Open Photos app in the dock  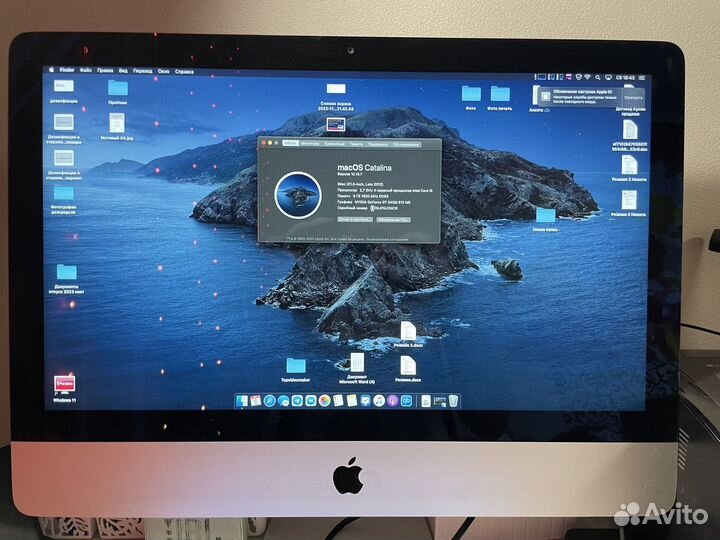324,401
